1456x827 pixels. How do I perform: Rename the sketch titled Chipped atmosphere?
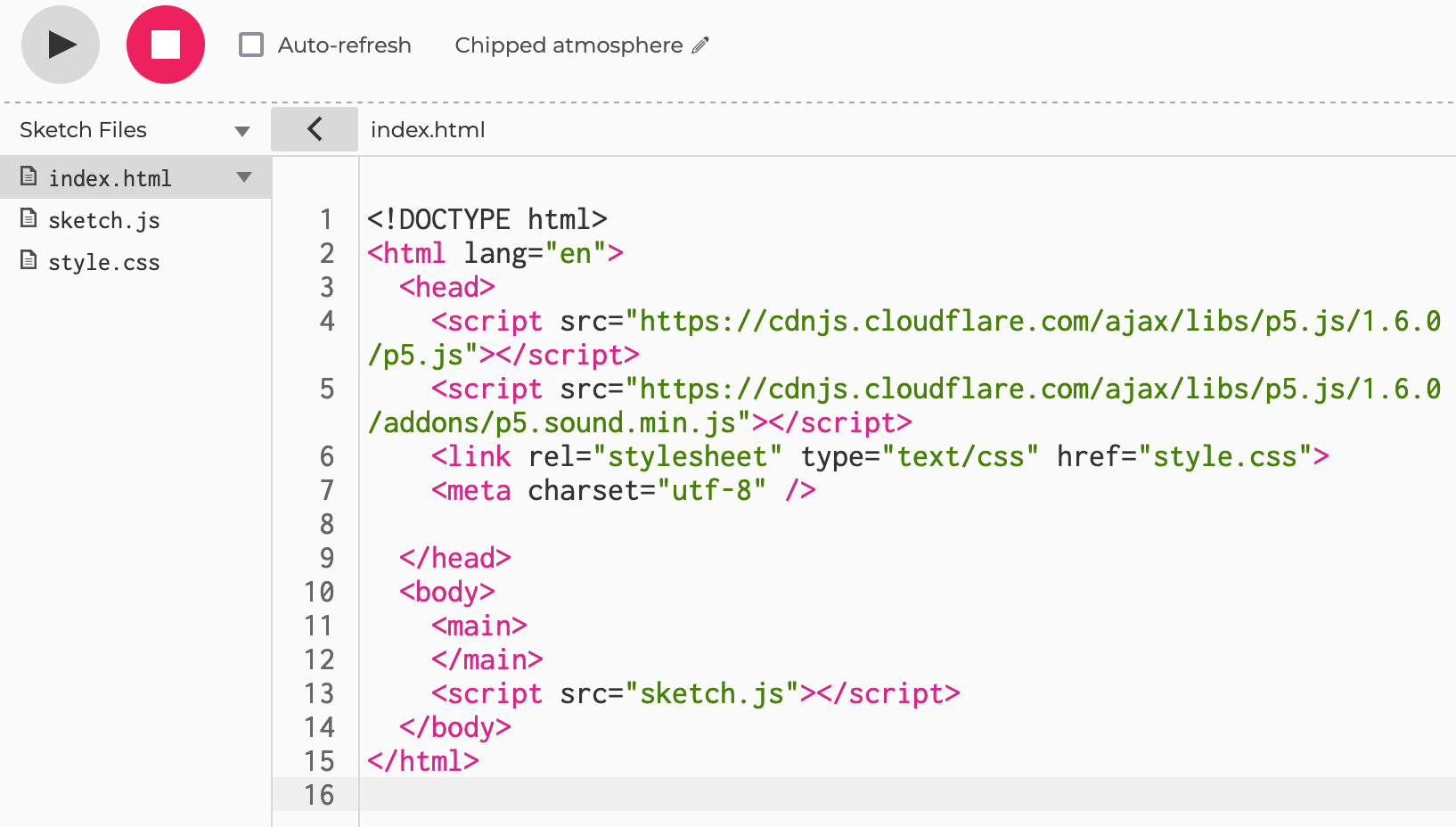point(568,45)
